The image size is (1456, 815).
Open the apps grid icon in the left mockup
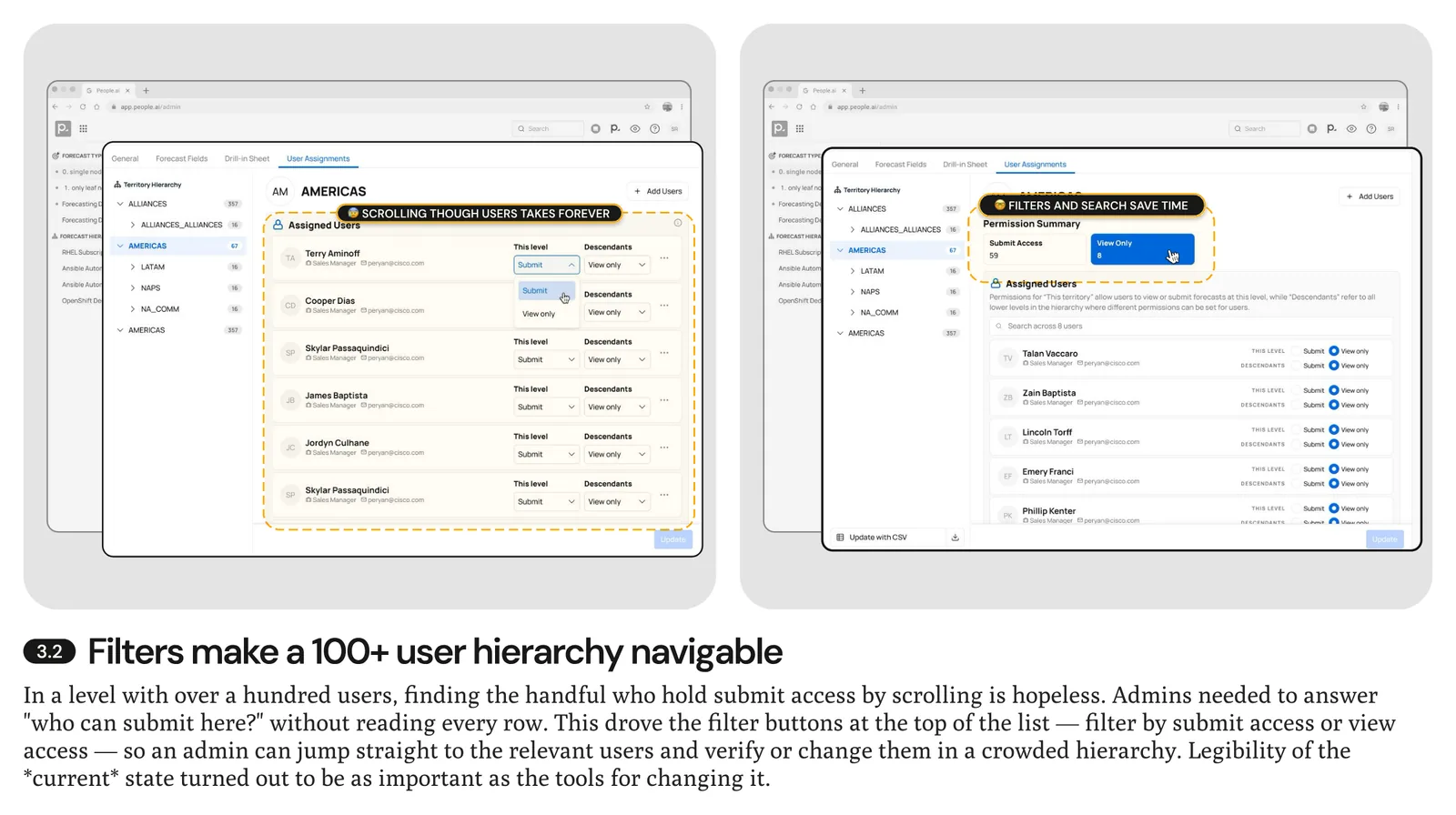(x=84, y=129)
